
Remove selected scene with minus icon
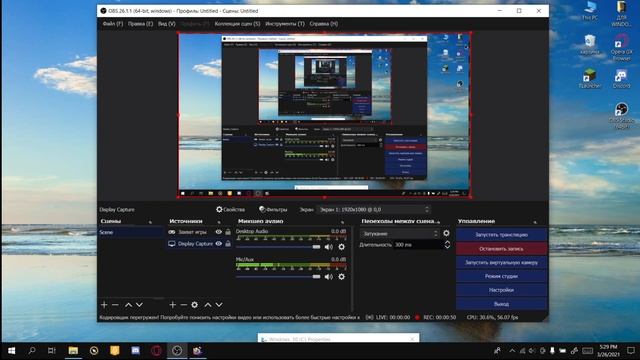tap(116, 304)
